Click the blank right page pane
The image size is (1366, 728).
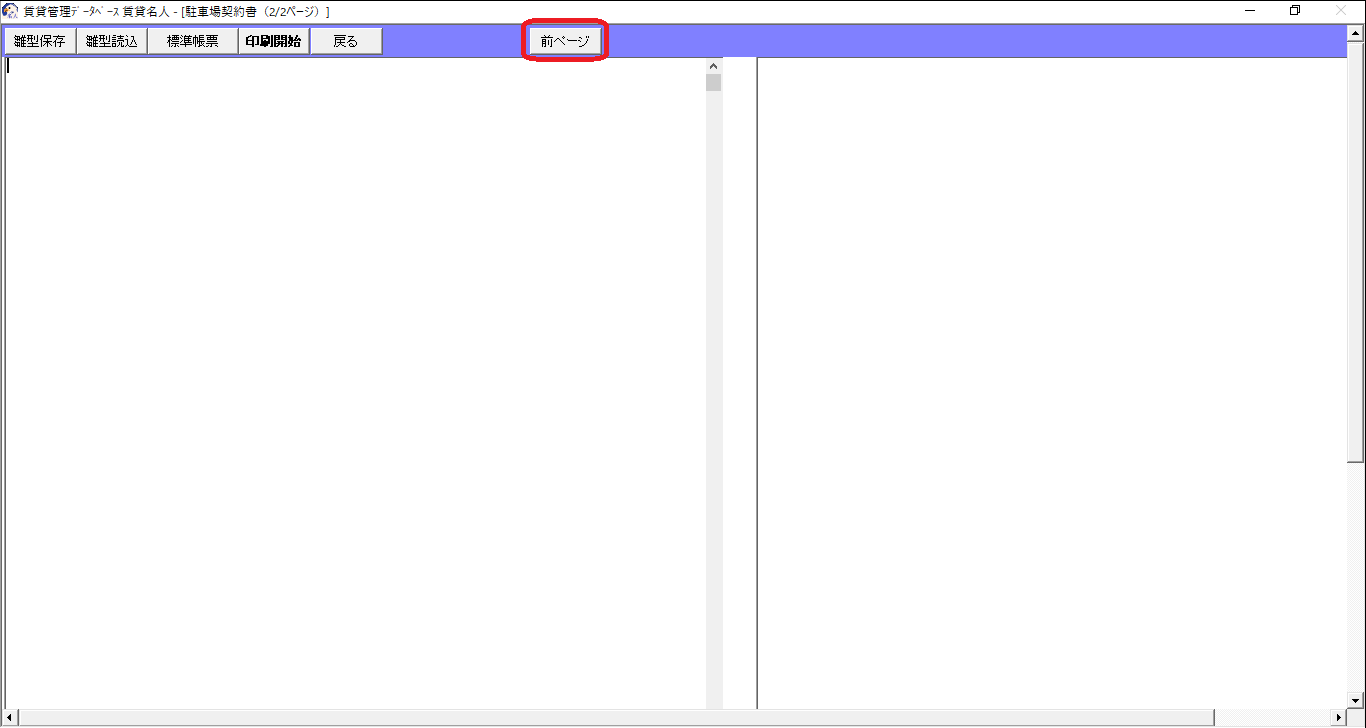[x=1050, y=380]
